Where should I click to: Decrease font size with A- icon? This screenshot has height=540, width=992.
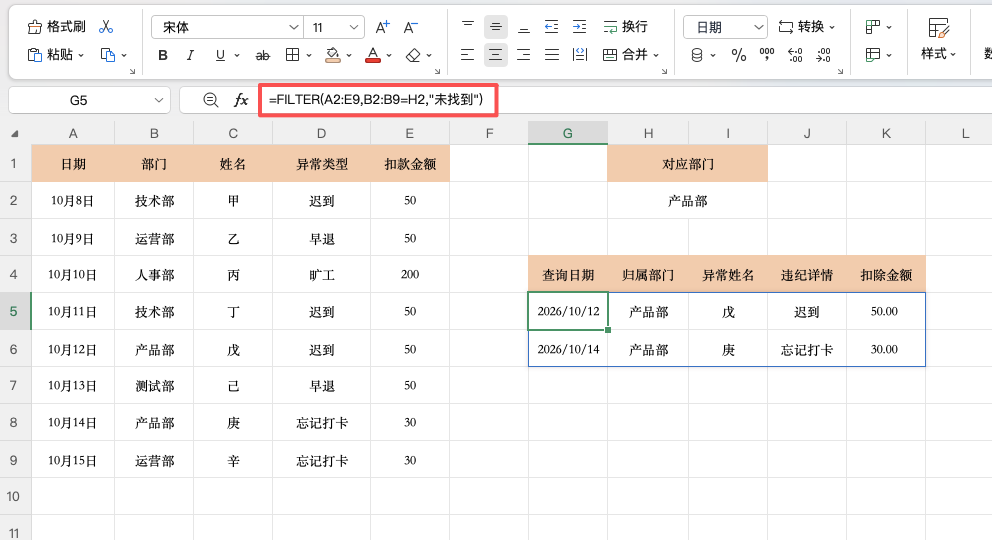coord(411,27)
